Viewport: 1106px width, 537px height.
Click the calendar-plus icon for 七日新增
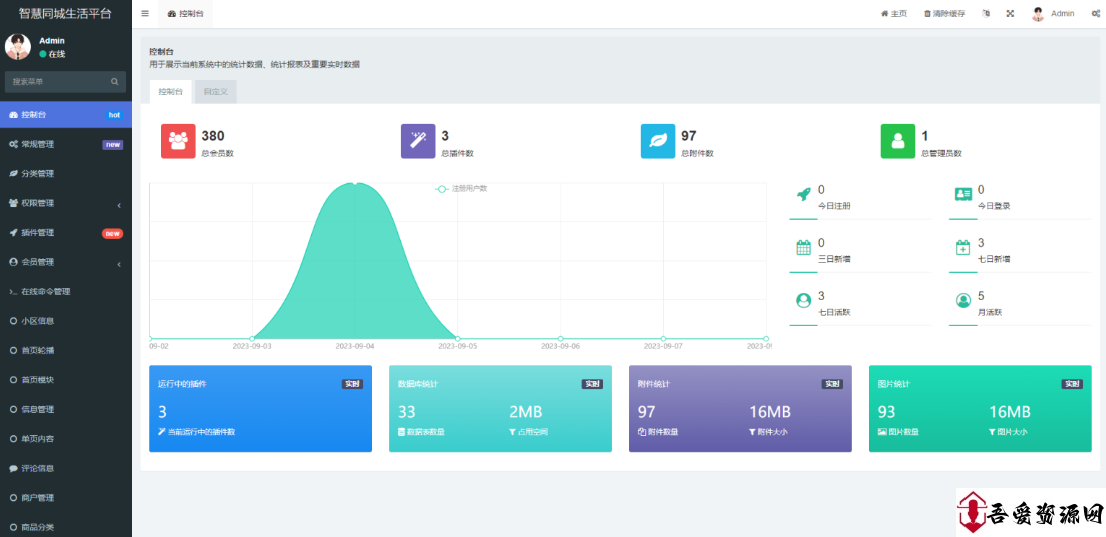(963, 247)
